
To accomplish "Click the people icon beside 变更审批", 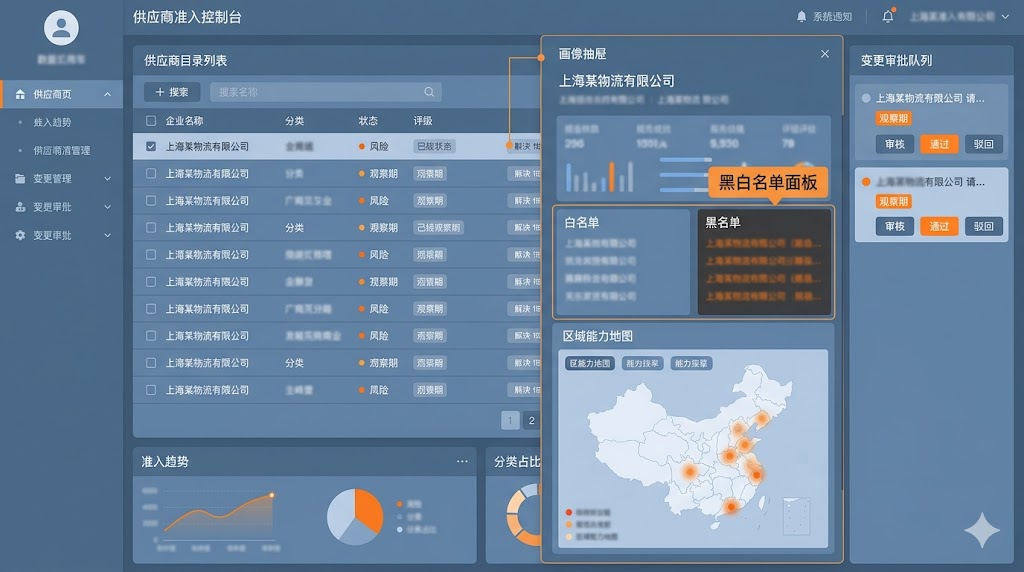I will (x=20, y=207).
